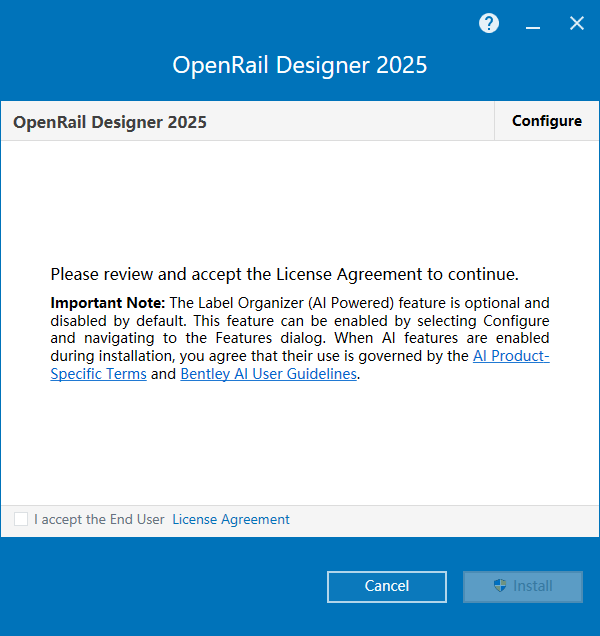Open the End User License Agreement link

[x=231, y=519]
